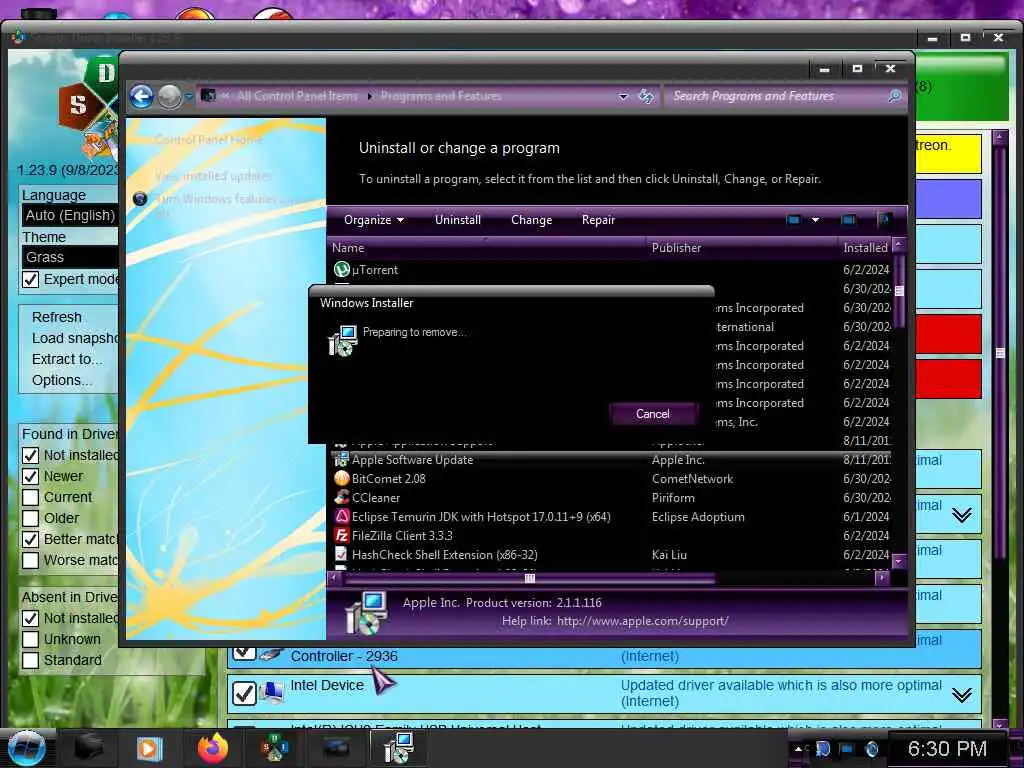Expand the driver row chevron above Intel Device

(961, 515)
